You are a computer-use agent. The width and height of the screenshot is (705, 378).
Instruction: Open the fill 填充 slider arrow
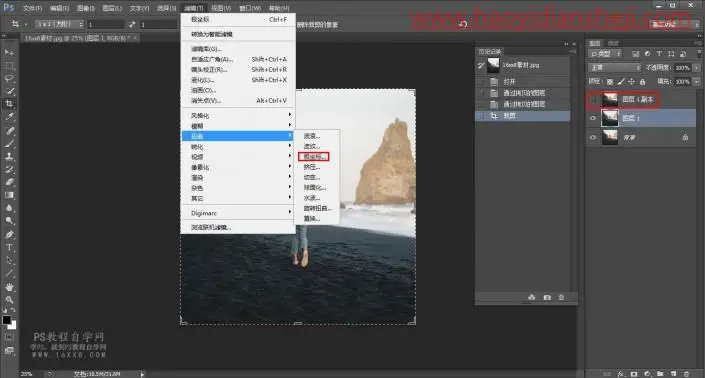[697, 82]
